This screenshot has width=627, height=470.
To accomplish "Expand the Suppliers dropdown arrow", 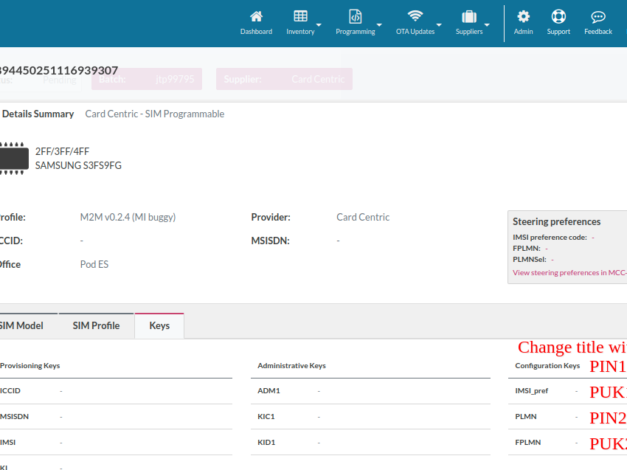I will coord(487,24).
